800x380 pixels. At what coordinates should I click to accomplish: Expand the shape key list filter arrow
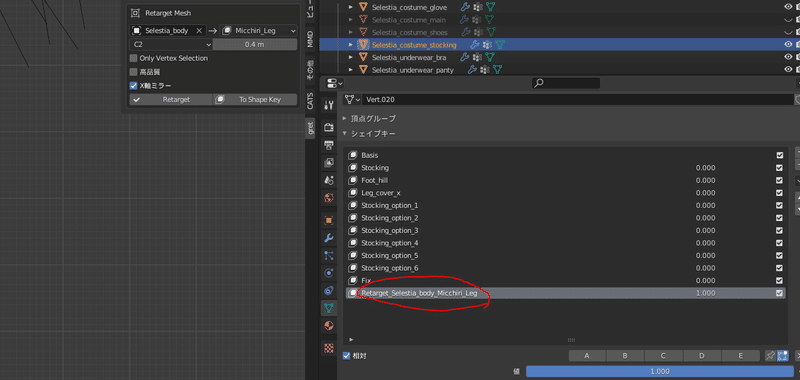pyautogui.click(x=351, y=340)
